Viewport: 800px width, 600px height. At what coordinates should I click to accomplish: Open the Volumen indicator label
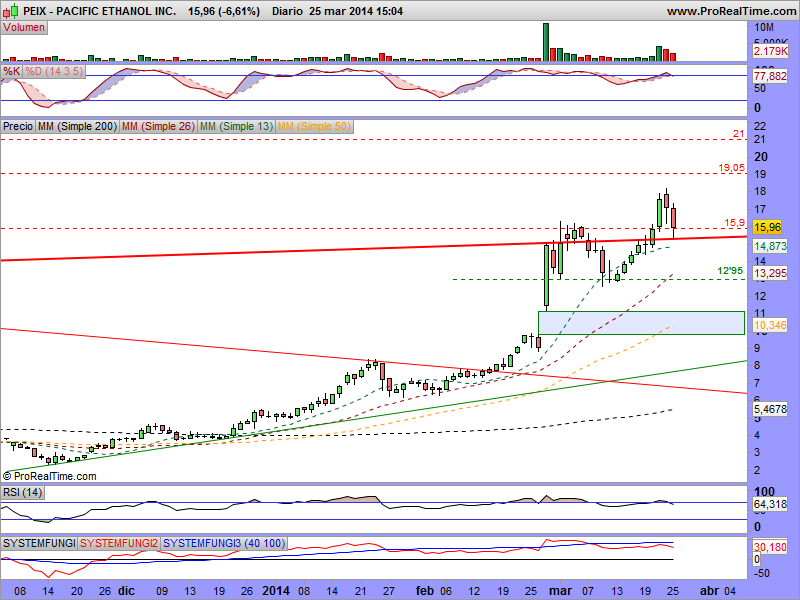pos(24,28)
